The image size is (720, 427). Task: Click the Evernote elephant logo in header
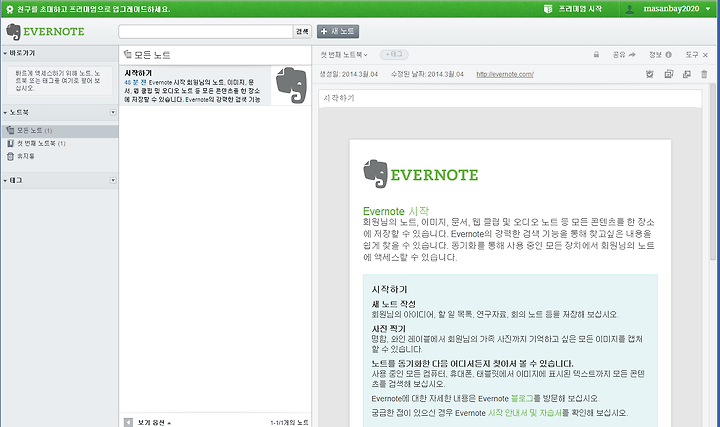pos(13,32)
